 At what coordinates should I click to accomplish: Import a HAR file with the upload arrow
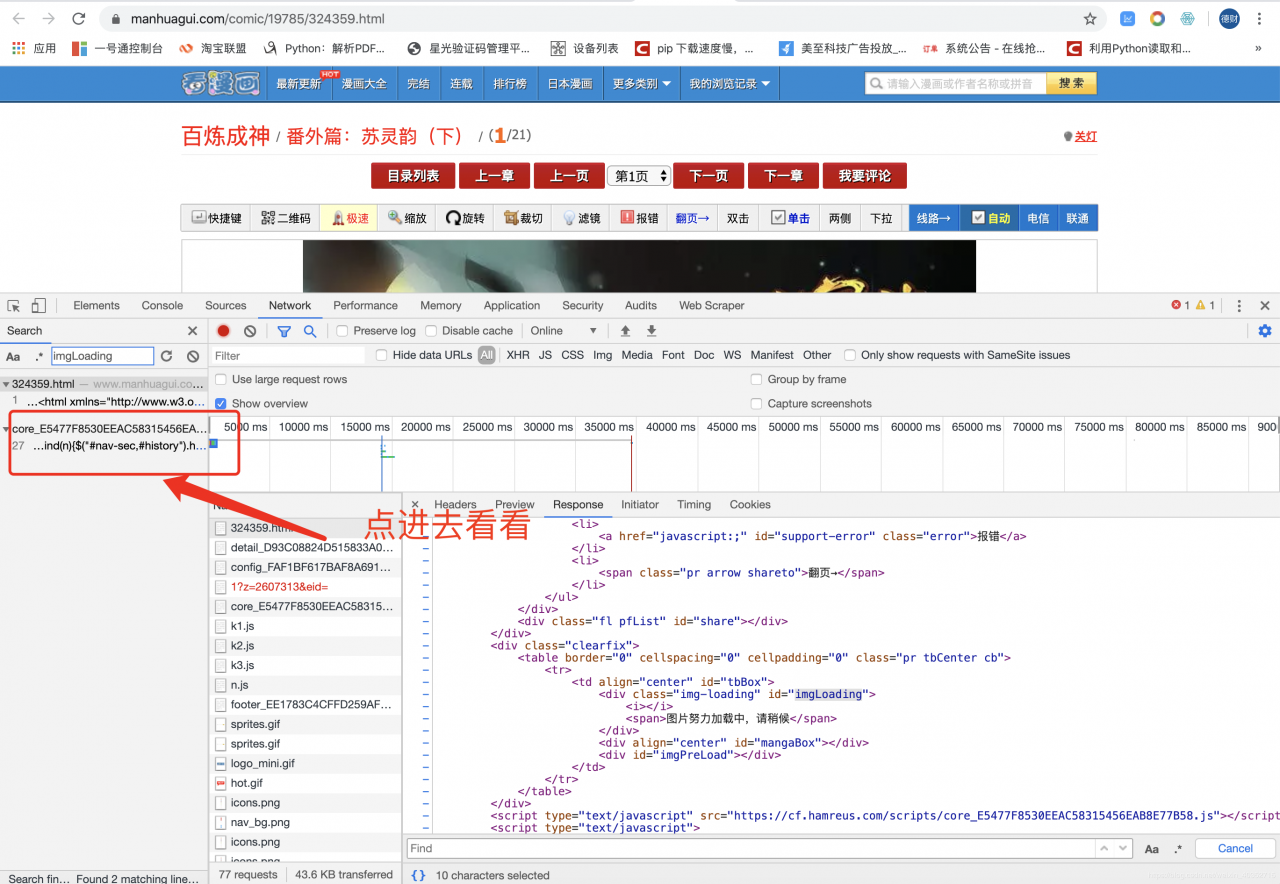[626, 331]
